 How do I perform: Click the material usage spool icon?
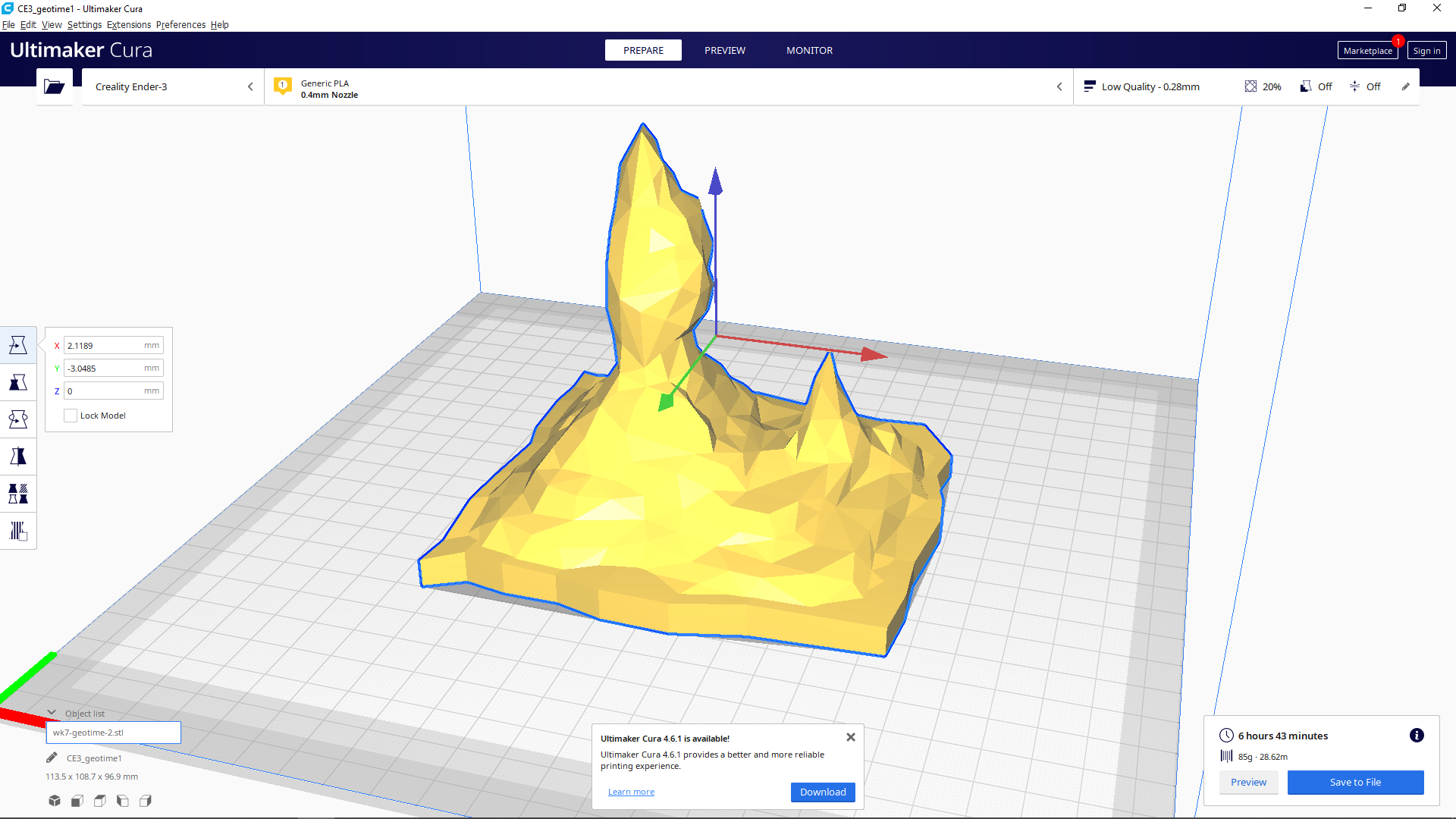pos(1226,756)
